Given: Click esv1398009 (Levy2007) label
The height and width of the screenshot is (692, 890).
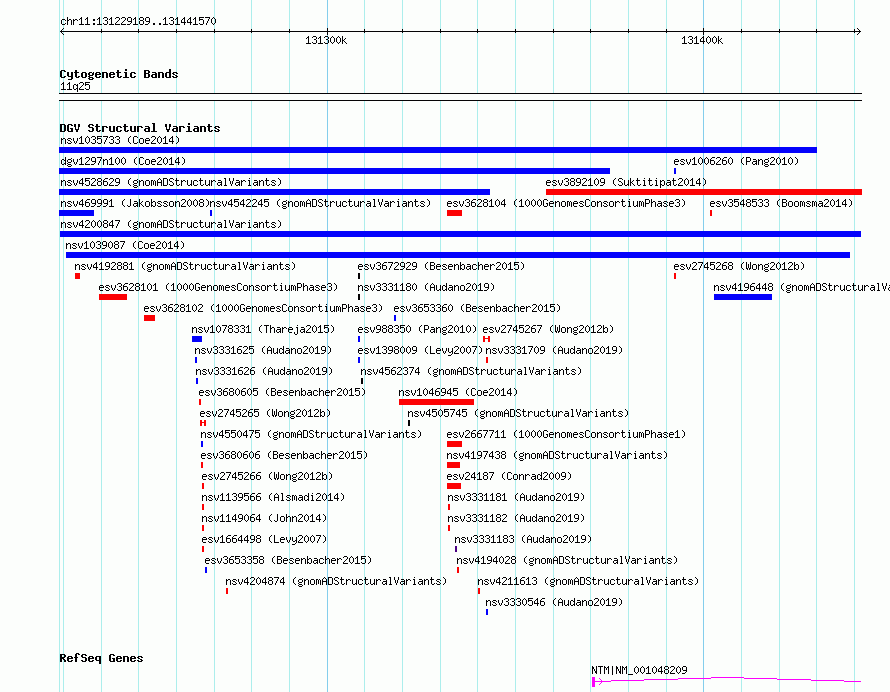Looking at the screenshot, I should tap(420, 350).
